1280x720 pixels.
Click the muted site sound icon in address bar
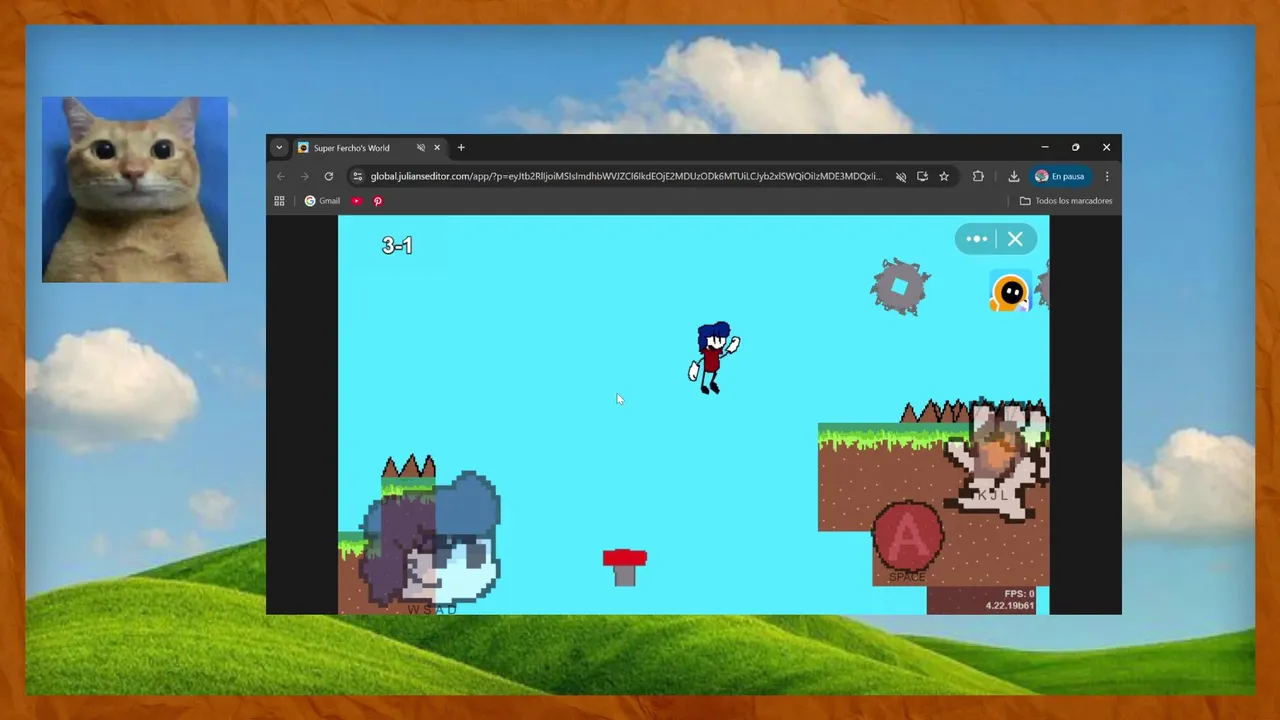tap(901, 176)
